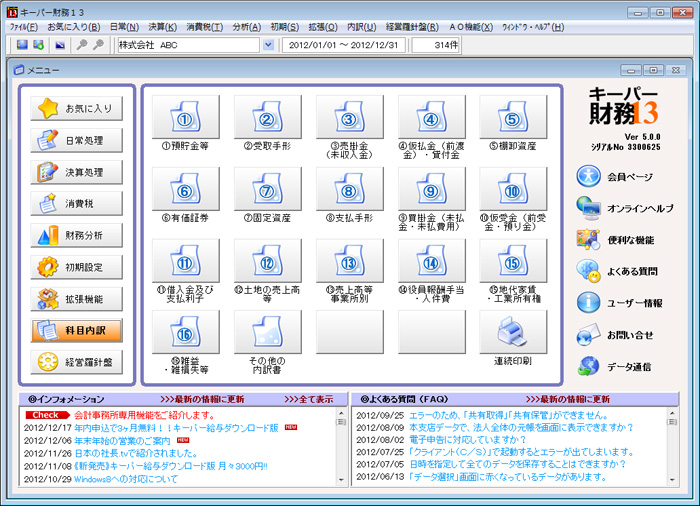
Task: Open the ⑭役員報酬手当・人件費 icon
Action: (432, 260)
